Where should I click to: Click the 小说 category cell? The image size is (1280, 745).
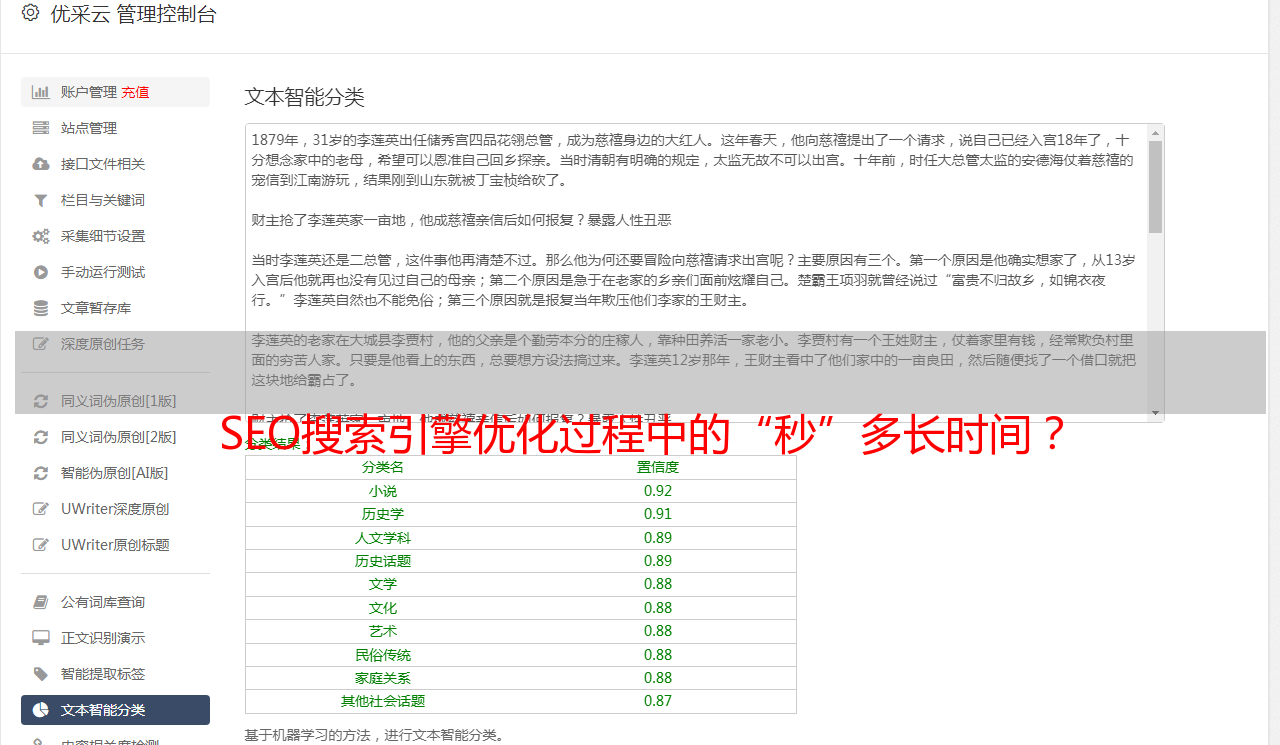383,491
